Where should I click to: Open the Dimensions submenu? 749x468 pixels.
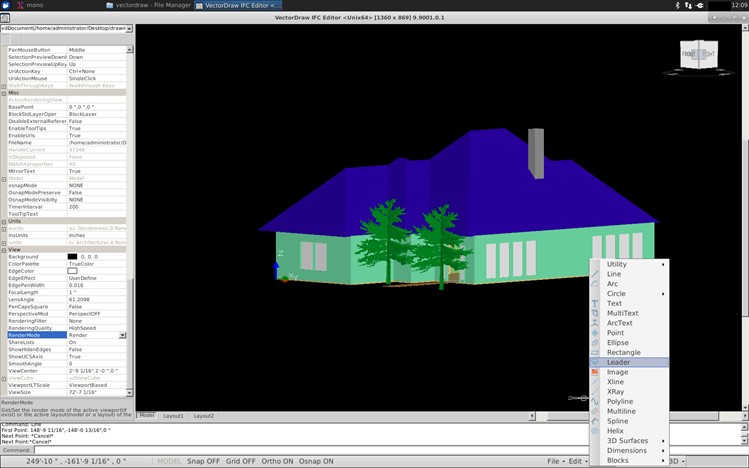629,450
